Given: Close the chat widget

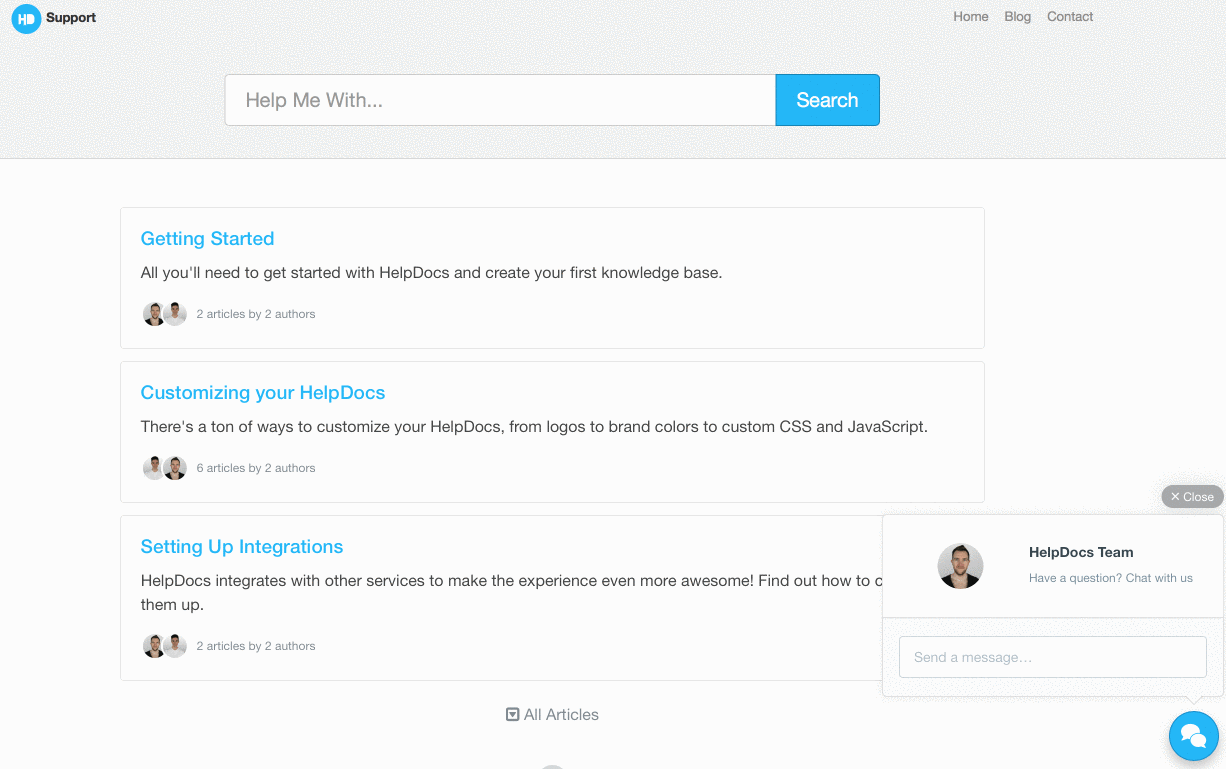Looking at the screenshot, I should click(1192, 497).
